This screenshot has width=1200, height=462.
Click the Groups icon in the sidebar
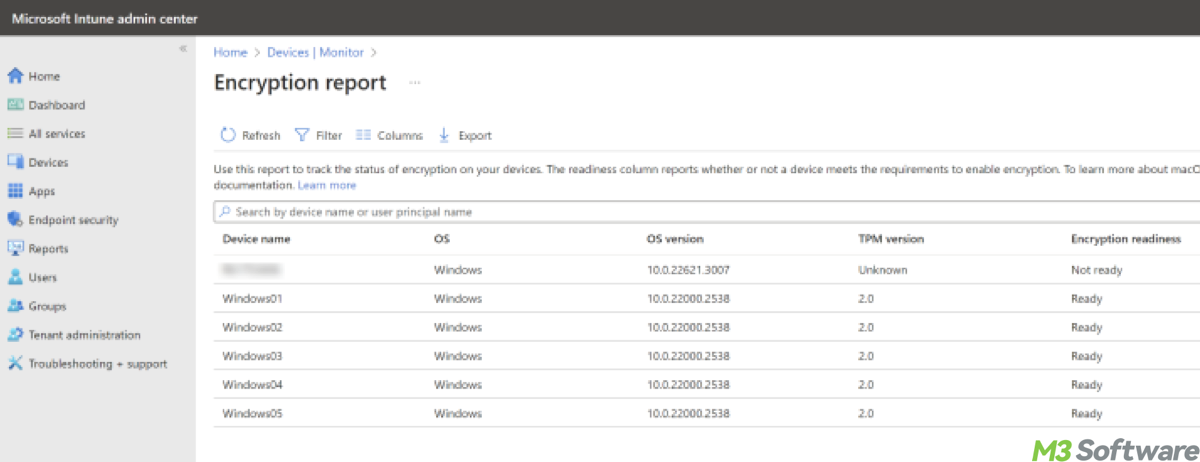click(x=15, y=306)
